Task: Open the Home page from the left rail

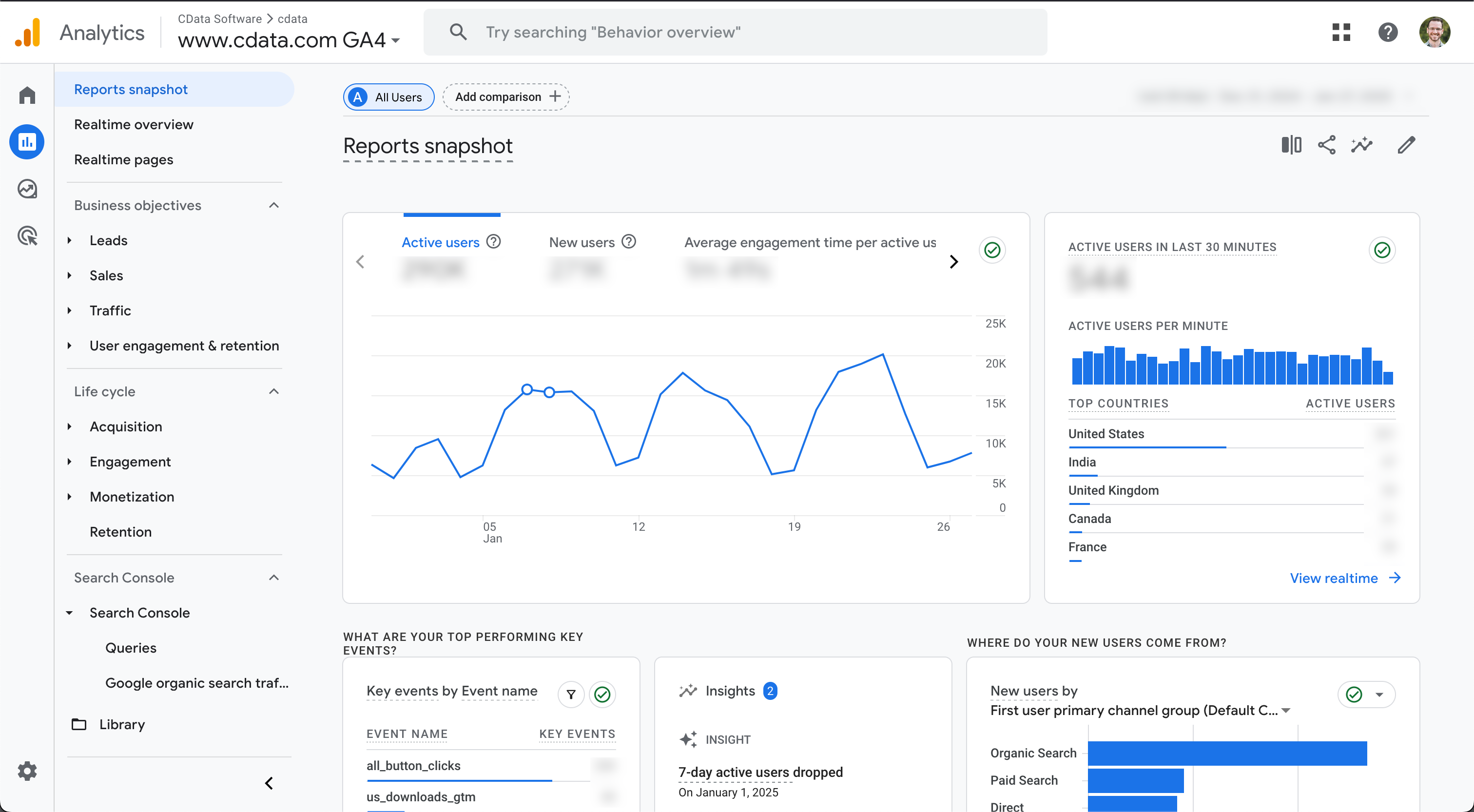Action: pyautogui.click(x=27, y=95)
